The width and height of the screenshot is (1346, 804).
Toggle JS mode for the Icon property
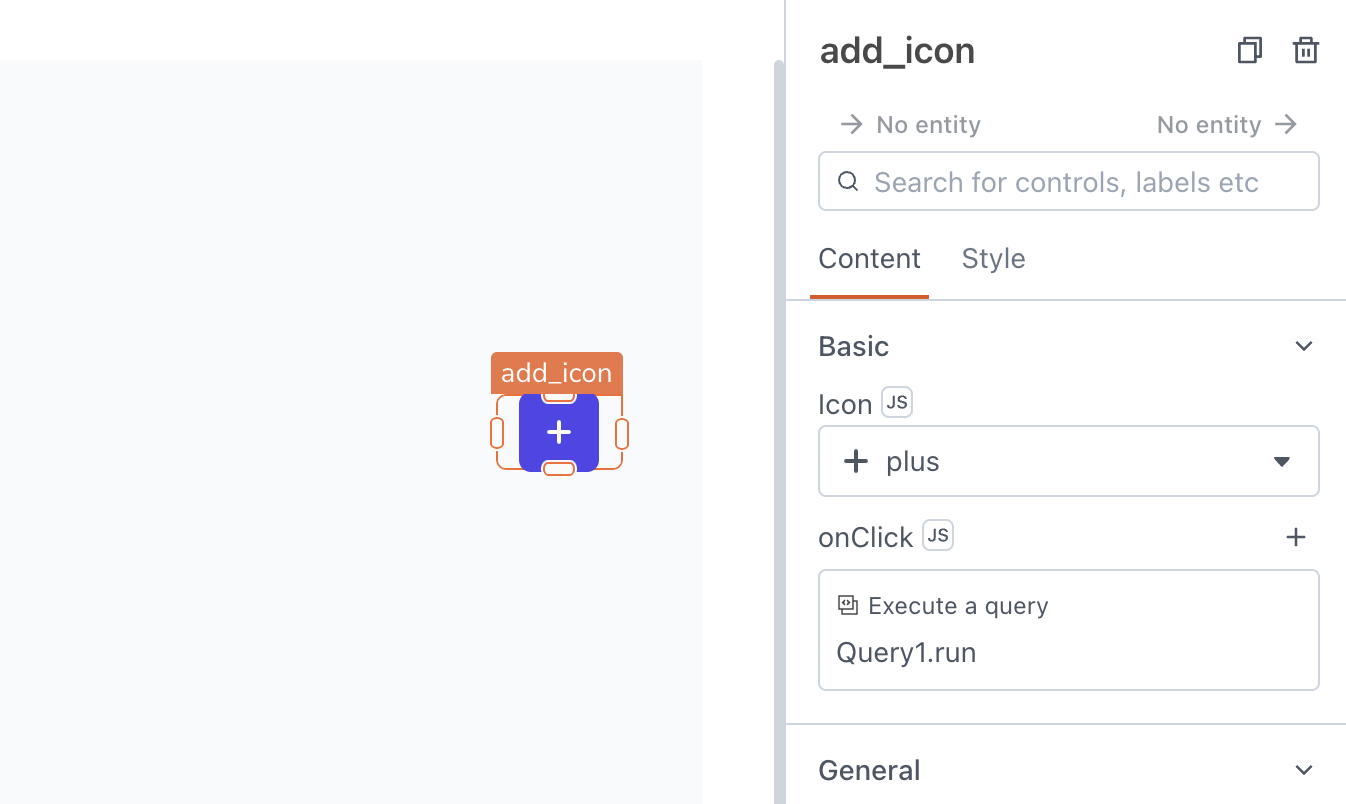(896, 402)
